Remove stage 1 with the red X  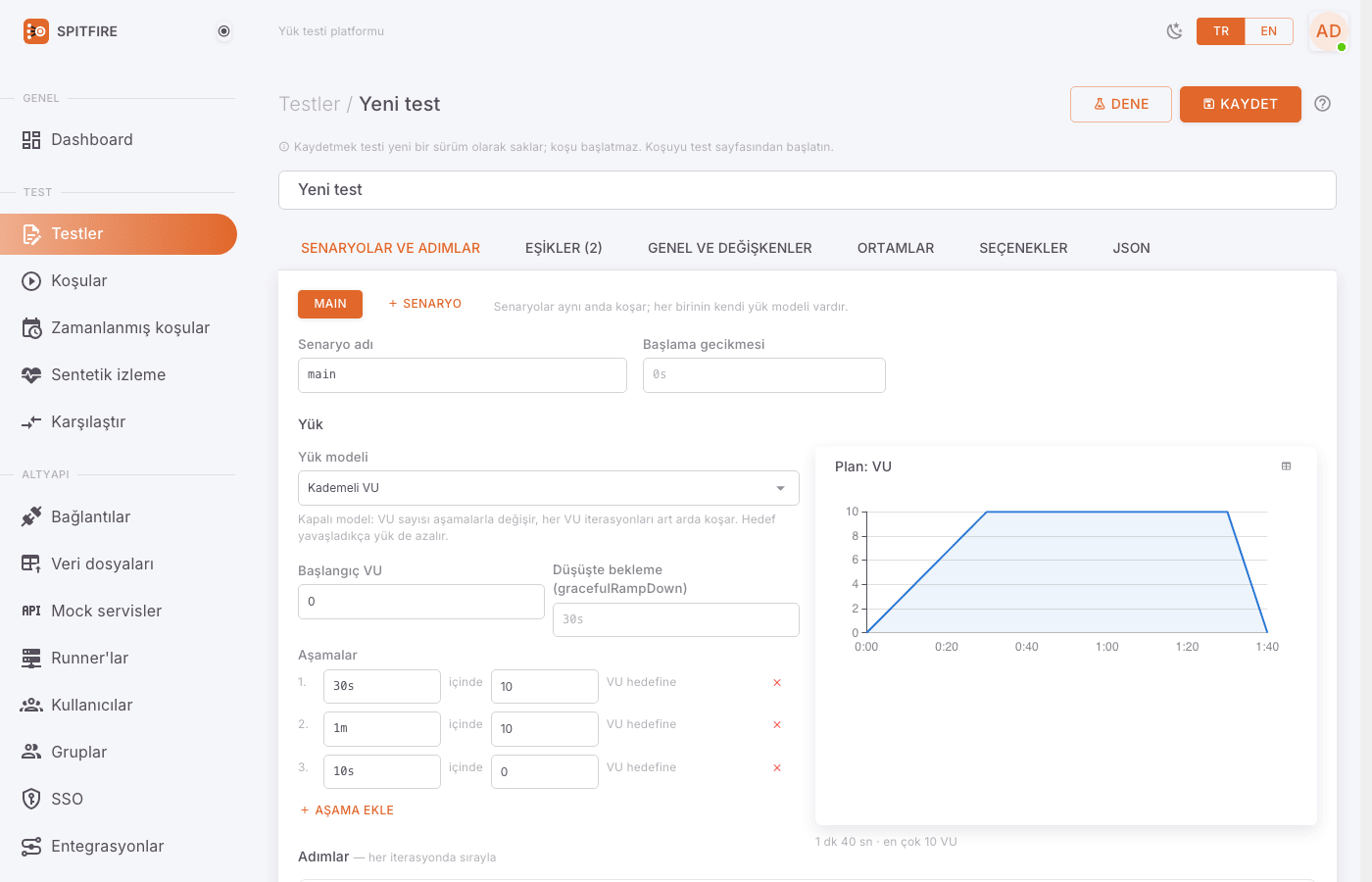click(777, 683)
